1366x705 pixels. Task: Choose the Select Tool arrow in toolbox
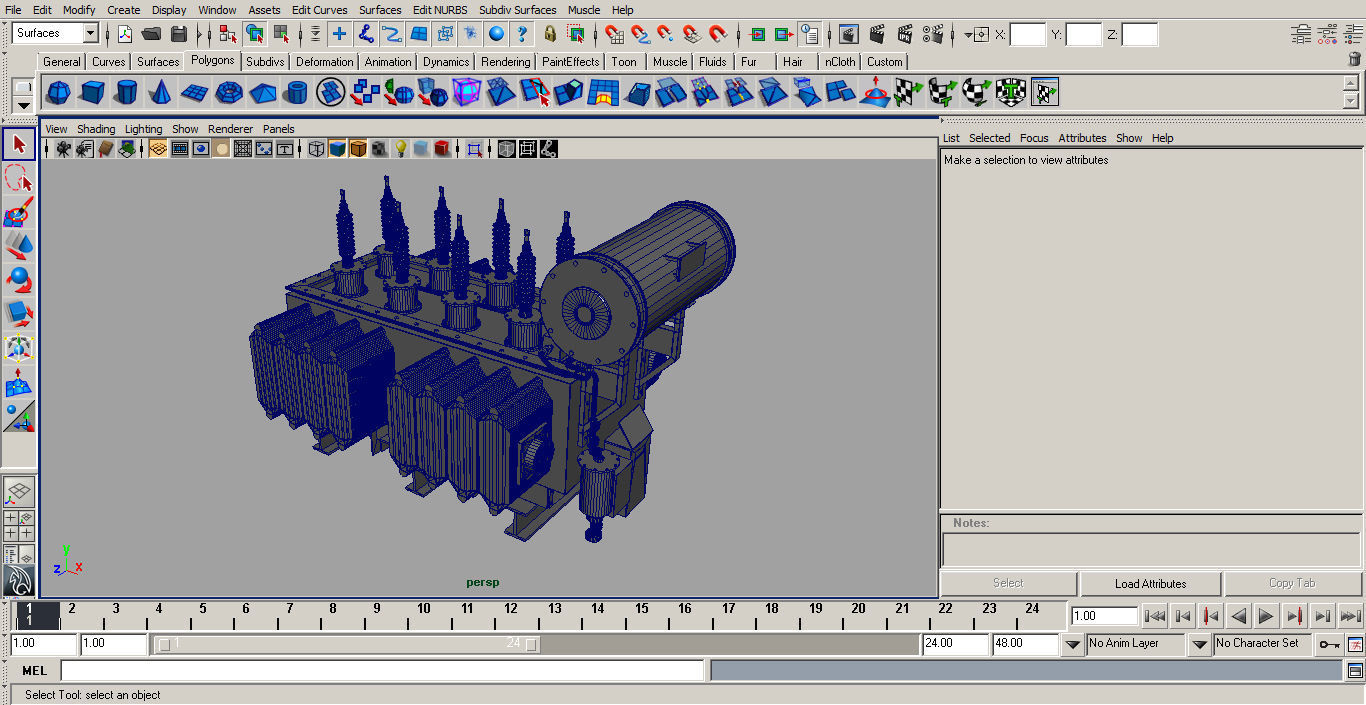coord(19,144)
